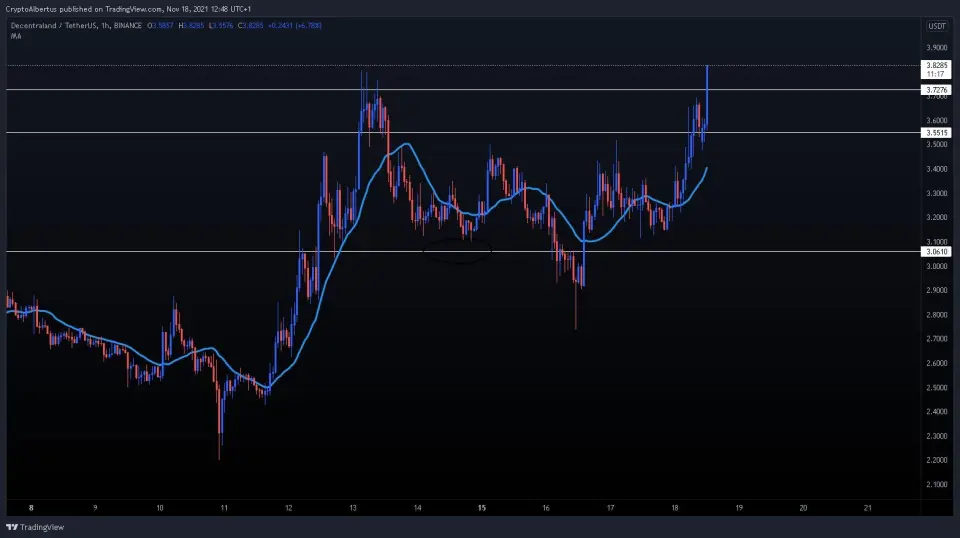The image size is (960, 538).
Task: Click the TradingView logo in the footer
Action: click(27, 527)
